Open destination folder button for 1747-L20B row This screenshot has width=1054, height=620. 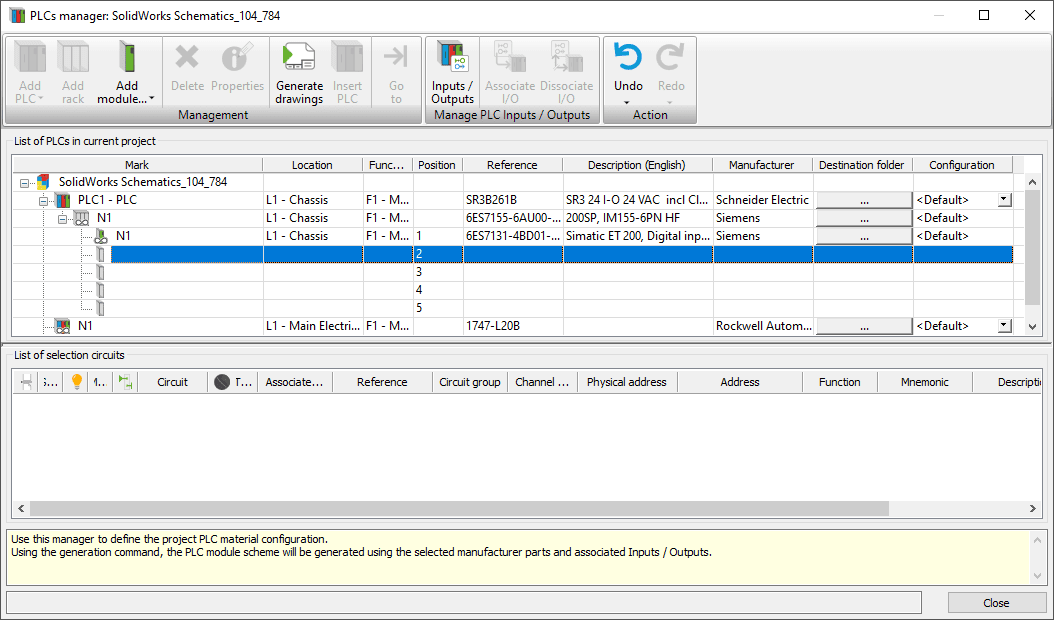(x=864, y=326)
